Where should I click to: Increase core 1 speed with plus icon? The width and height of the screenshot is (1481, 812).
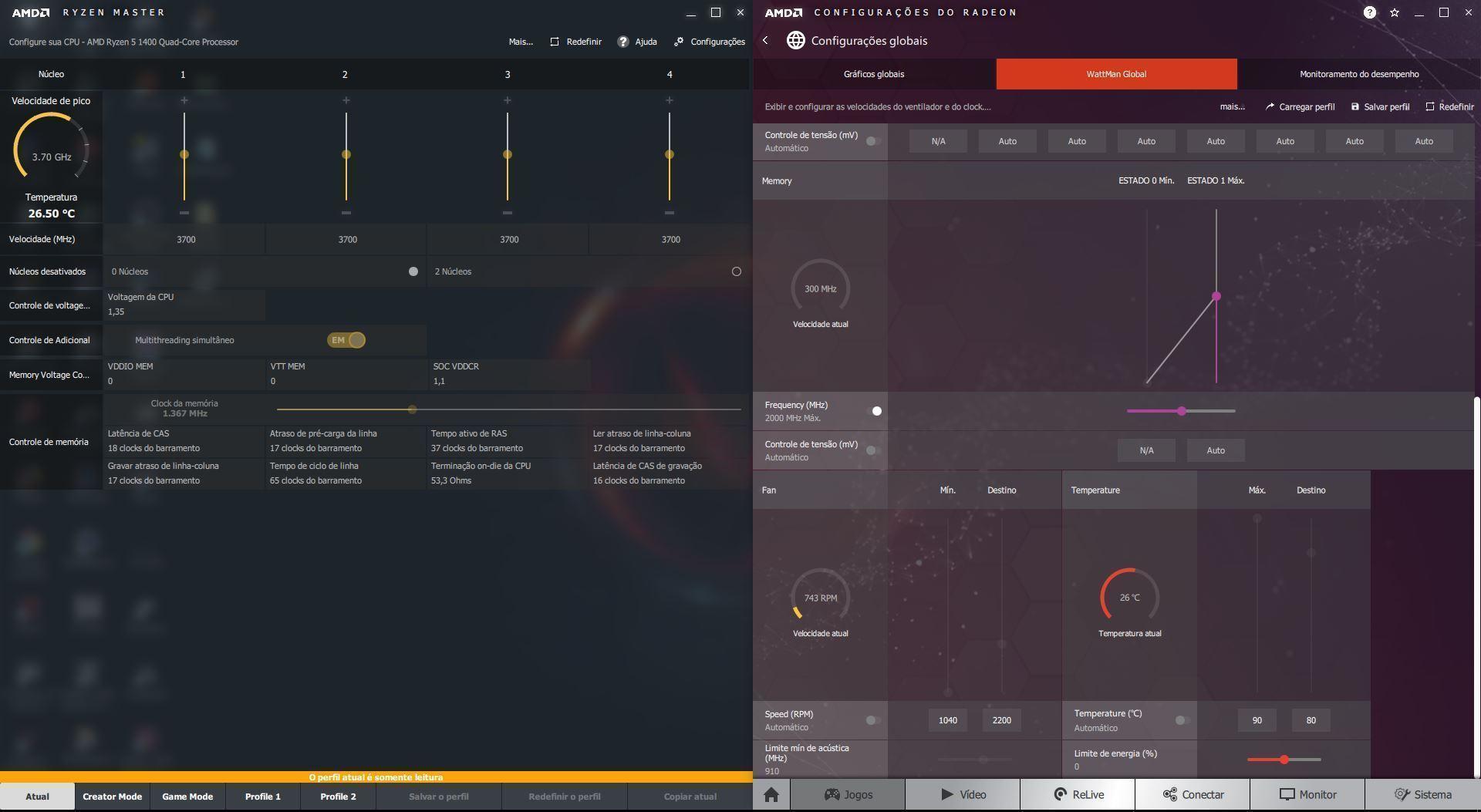point(184,100)
